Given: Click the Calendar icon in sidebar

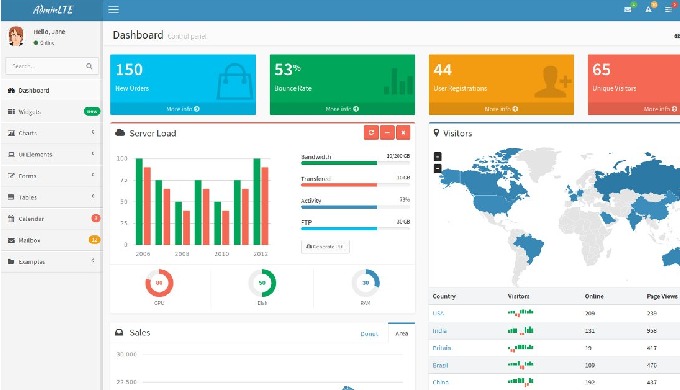Looking at the screenshot, I should [11, 219].
